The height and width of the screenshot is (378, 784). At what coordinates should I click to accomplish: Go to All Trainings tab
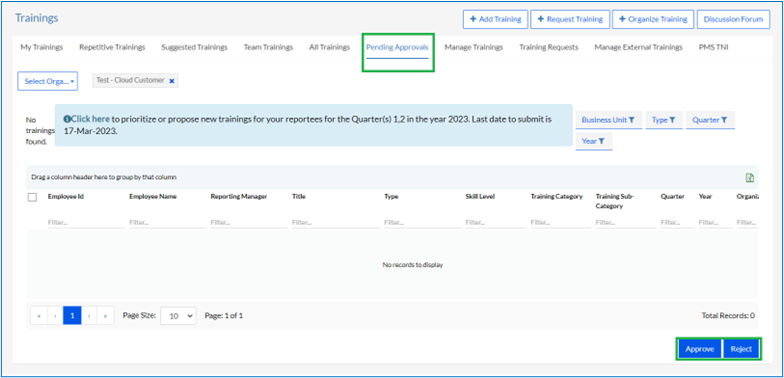329,48
